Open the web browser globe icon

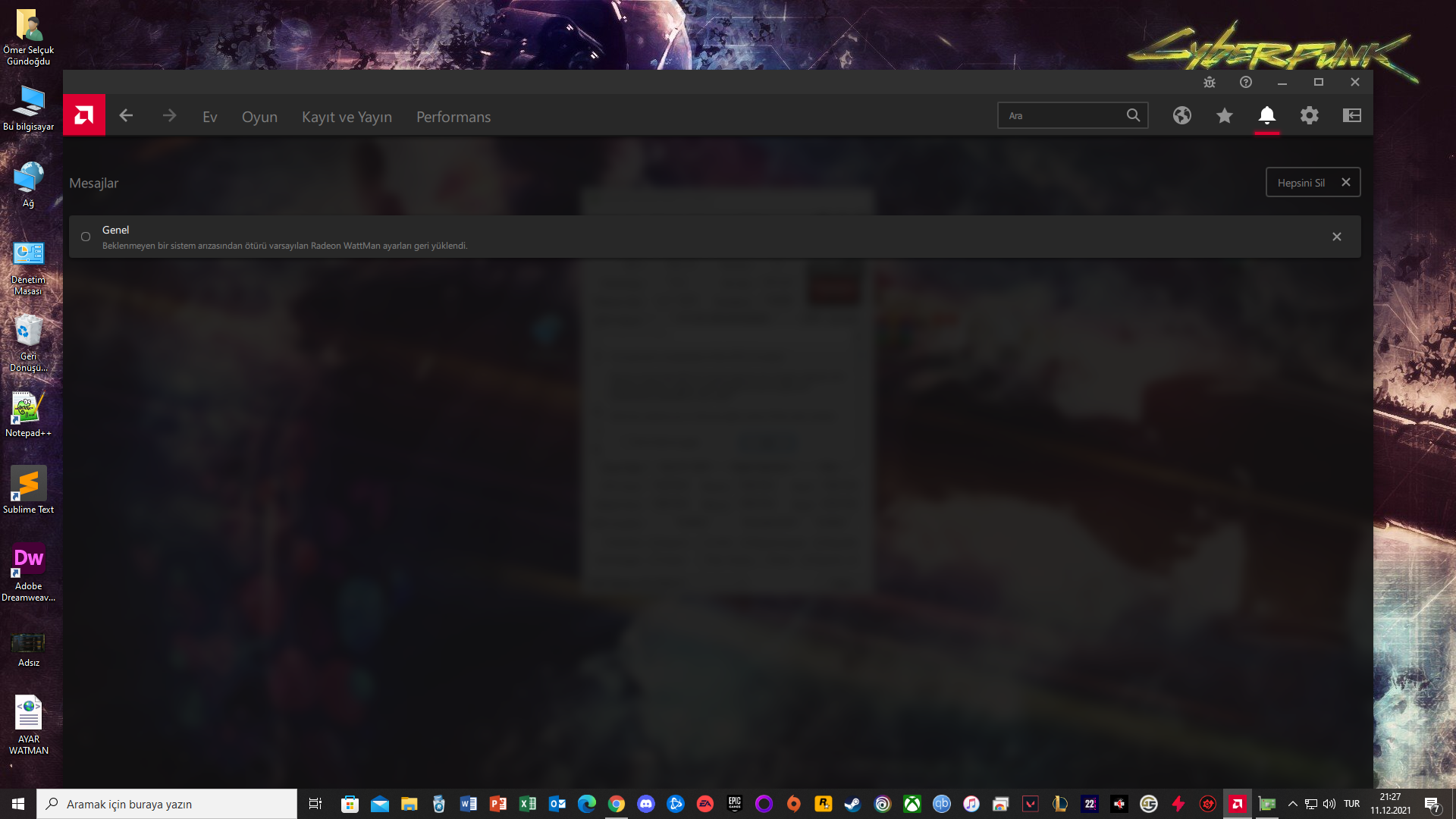coord(1181,115)
